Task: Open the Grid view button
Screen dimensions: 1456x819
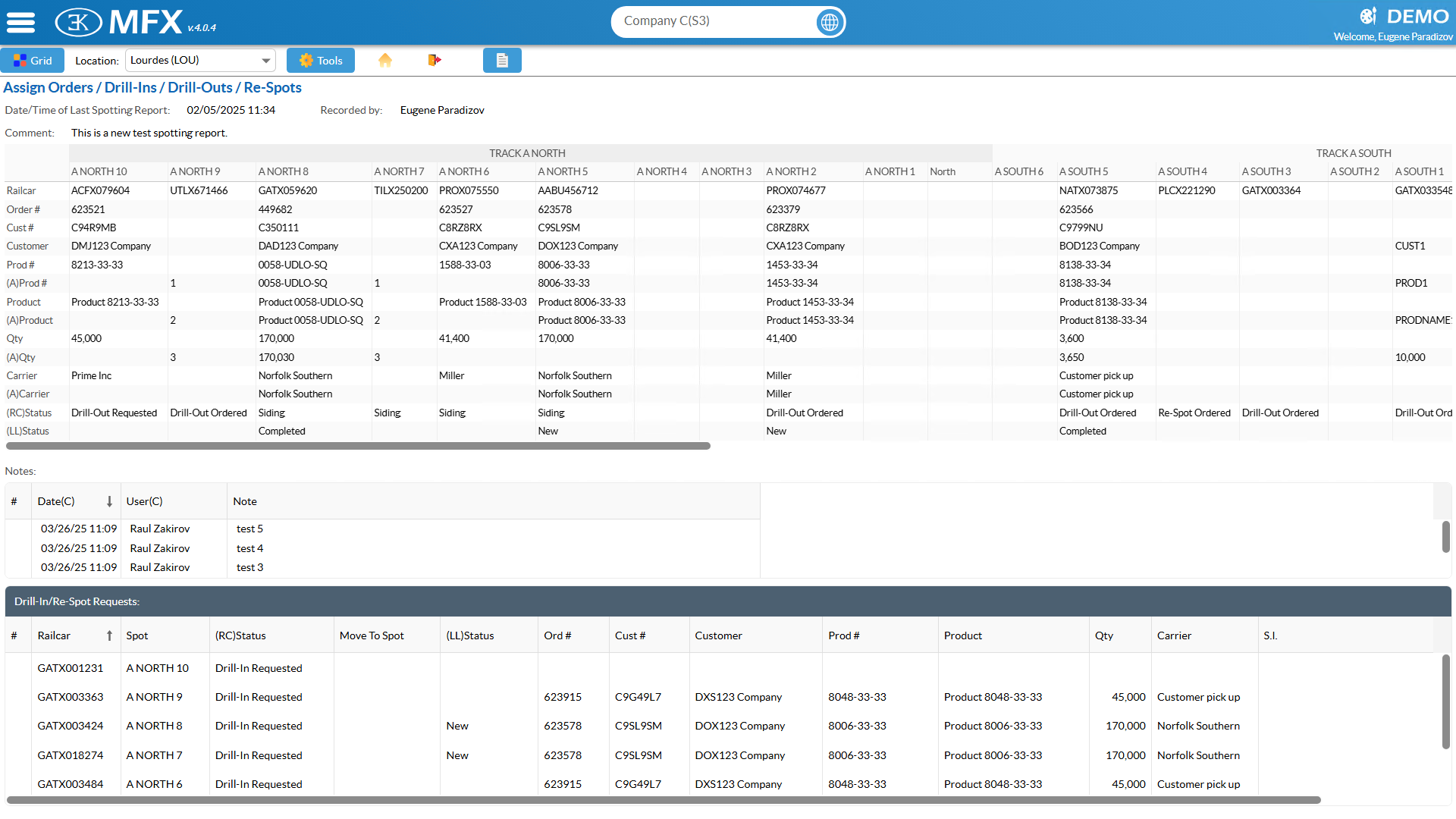Action: [33, 61]
